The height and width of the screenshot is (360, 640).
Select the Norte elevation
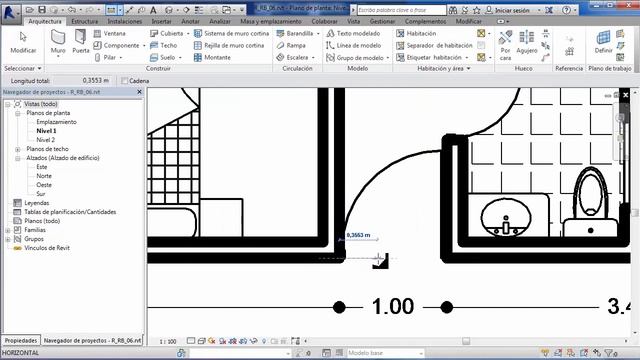click(x=44, y=176)
